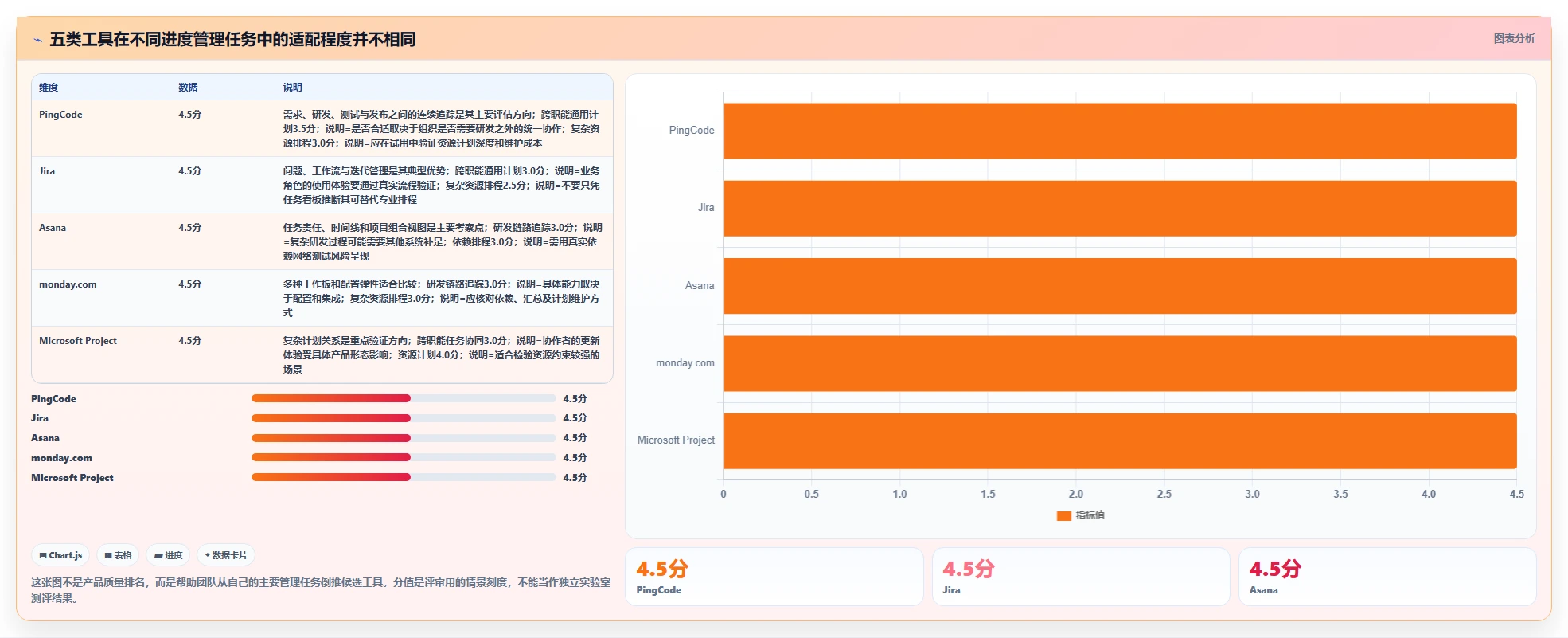Click the Jira description starting 问题、工作流
1568x638 pixels.
point(443,186)
